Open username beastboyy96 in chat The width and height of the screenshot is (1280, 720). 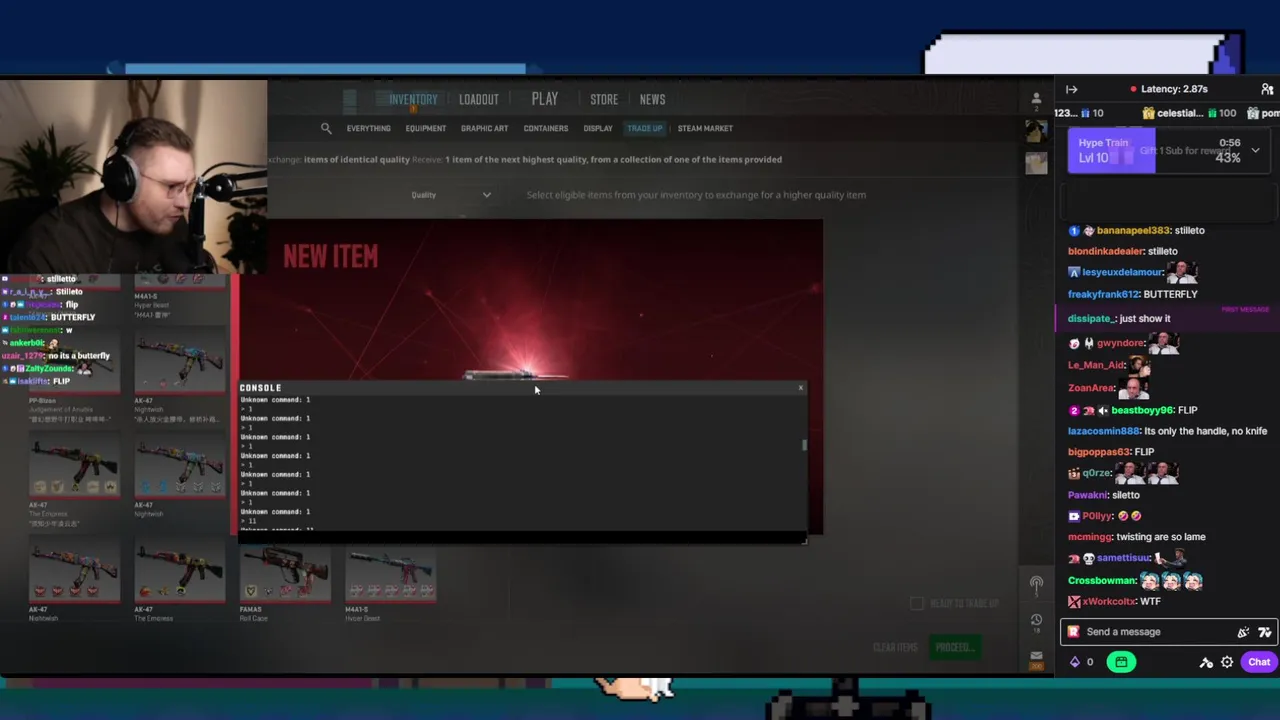pyautogui.click(x=1142, y=410)
